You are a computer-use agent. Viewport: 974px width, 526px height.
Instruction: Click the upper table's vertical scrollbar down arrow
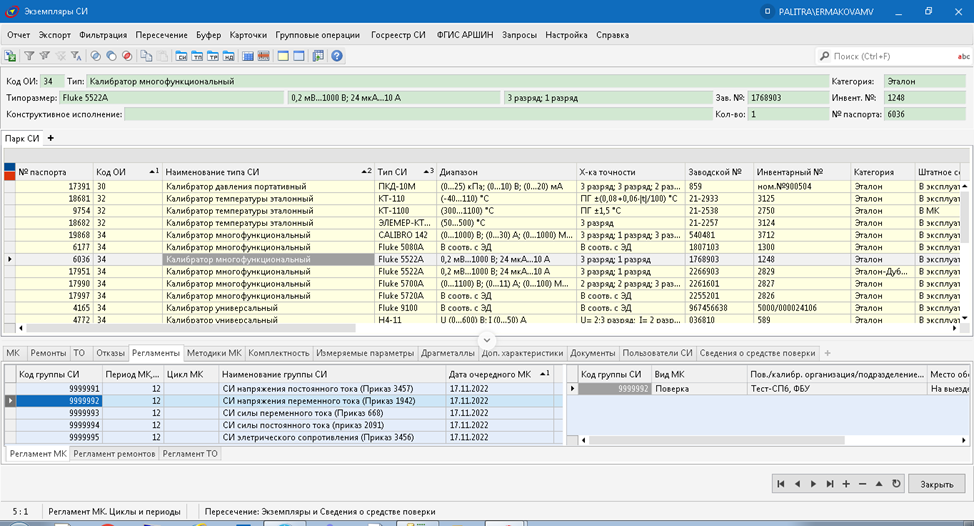point(965,318)
